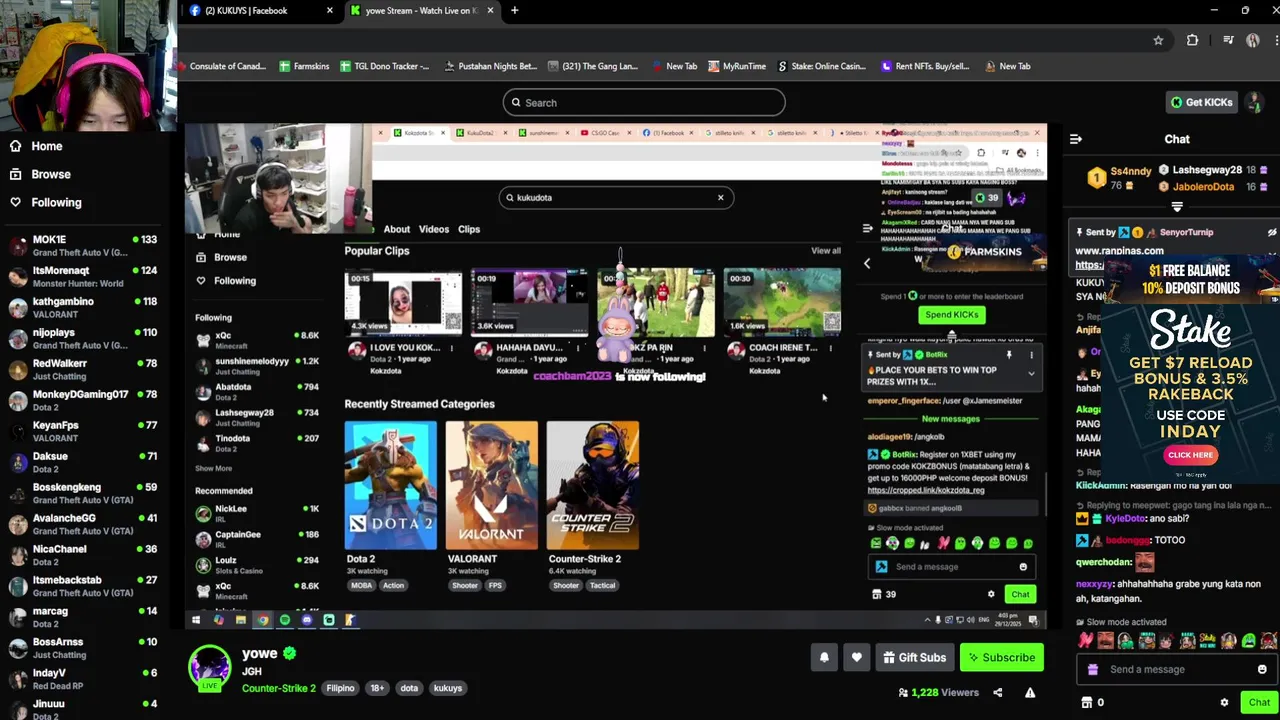This screenshot has height=720, width=1280.
Task: Open Following in the Kick sidebar
Action: click(x=45, y=202)
